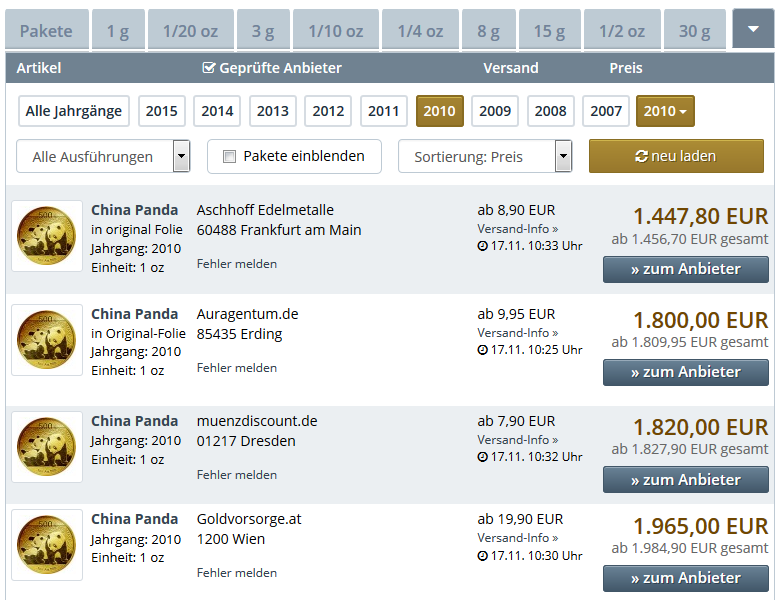The width and height of the screenshot is (783, 600).
Task: Expand more weight tabs with arrow button
Action: pyautogui.click(x=753, y=29)
